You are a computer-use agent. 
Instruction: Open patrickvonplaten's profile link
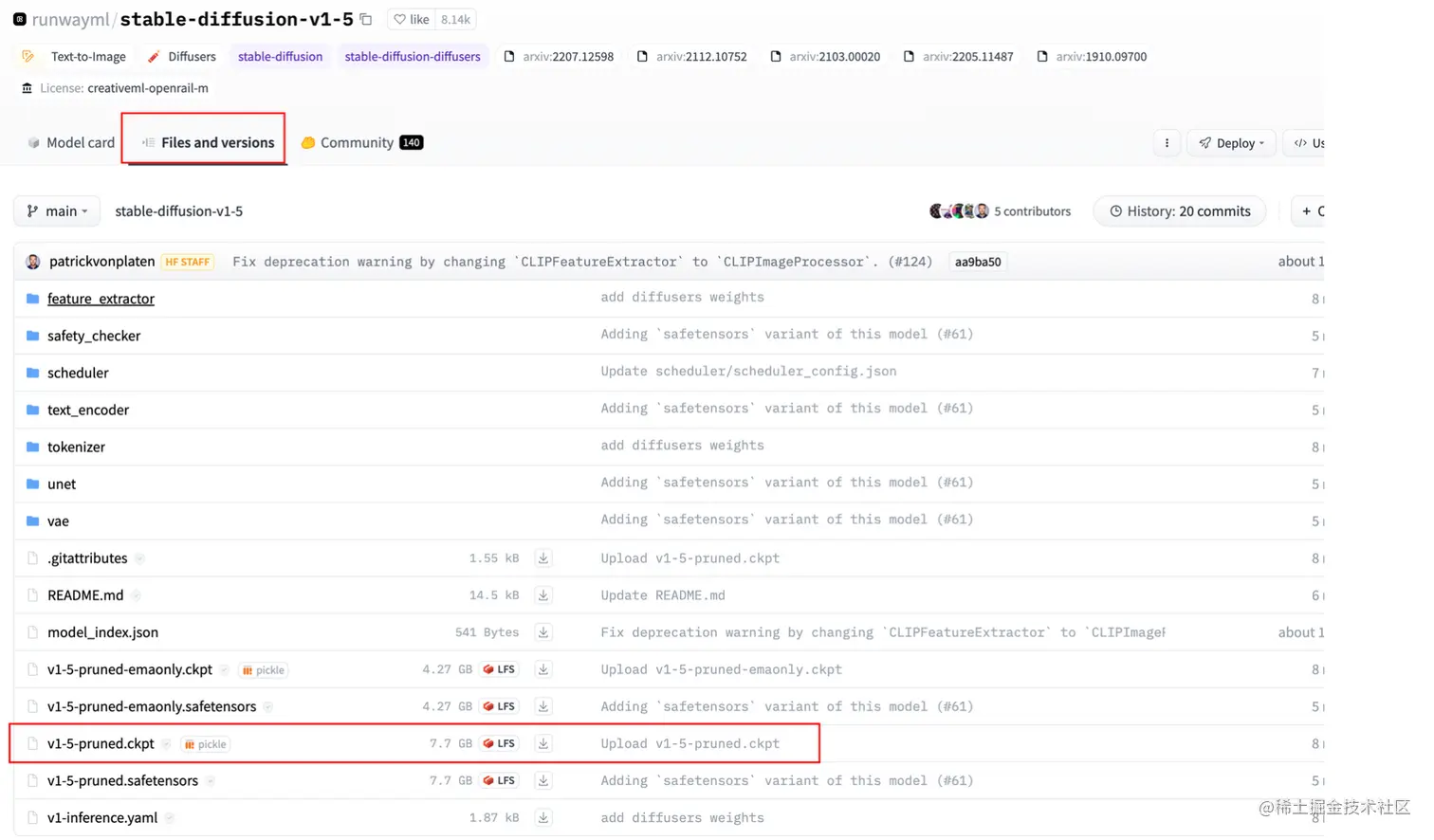coord(101,262)
